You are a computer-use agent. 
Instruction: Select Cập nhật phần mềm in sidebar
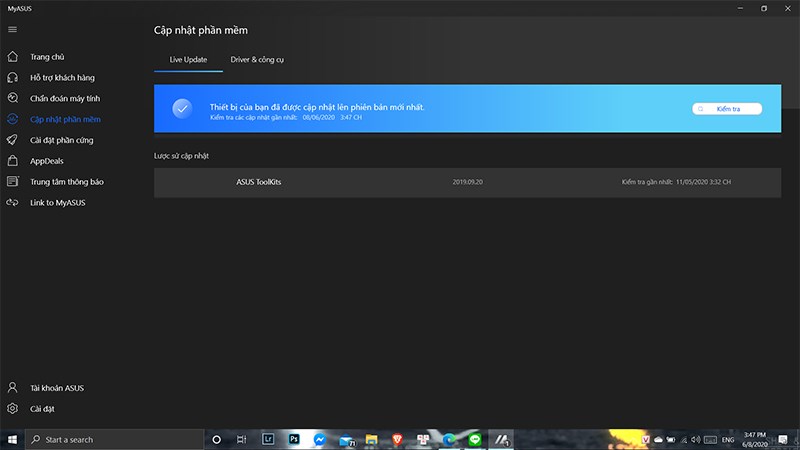point(65,119)
